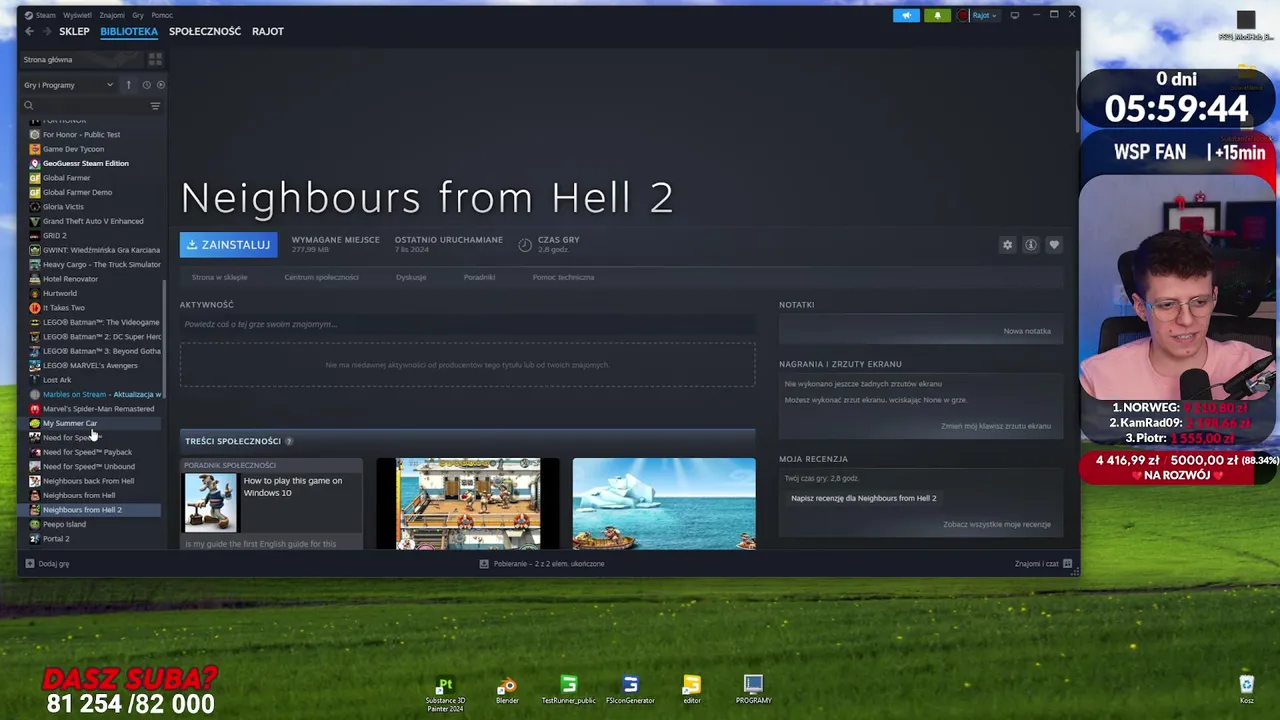
Task: Click Zmień mój klawisz zrzutu ekranu
Action: [x=996, y=426]
